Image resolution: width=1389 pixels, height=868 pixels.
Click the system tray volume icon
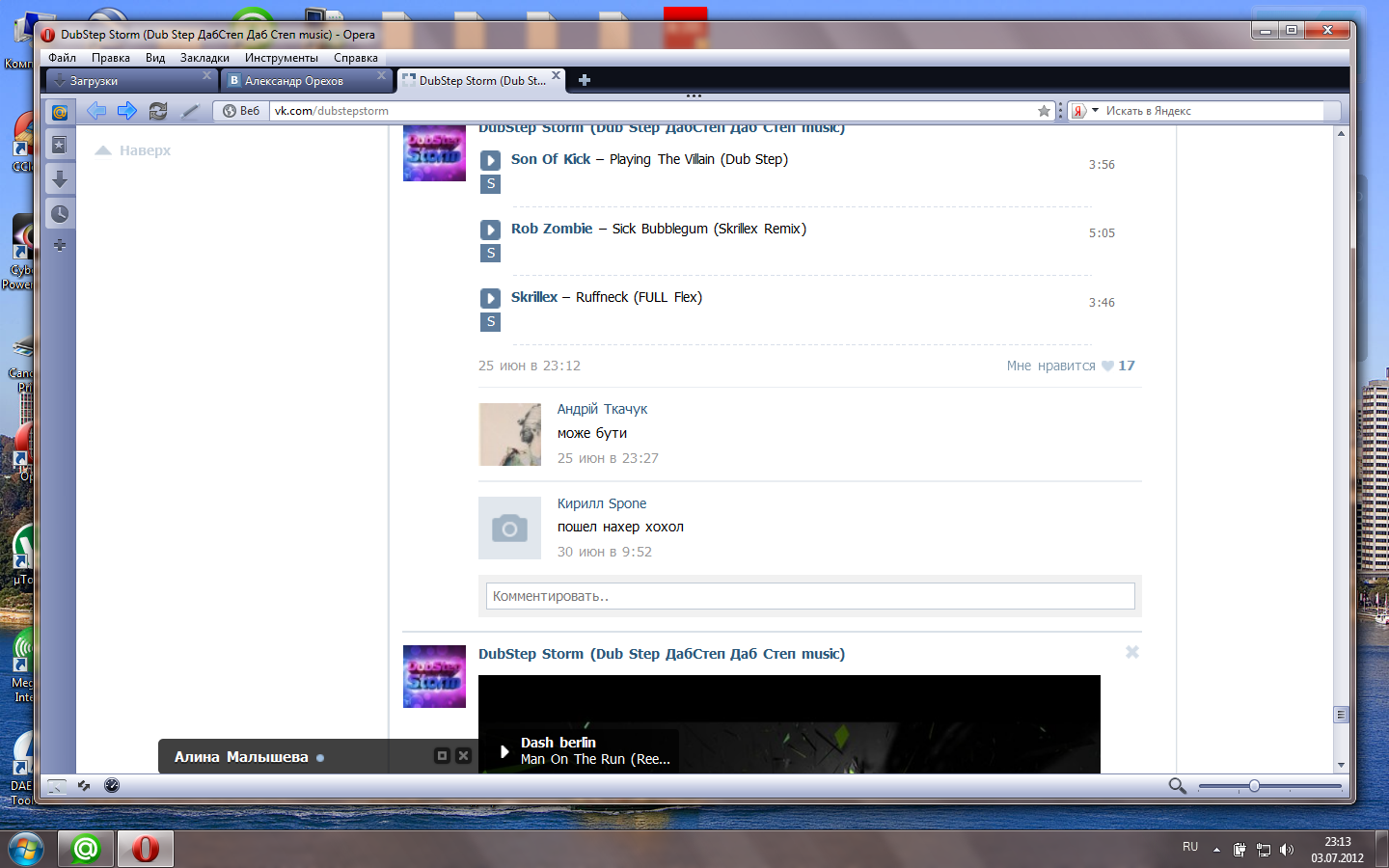click(x=1286, y=850)
